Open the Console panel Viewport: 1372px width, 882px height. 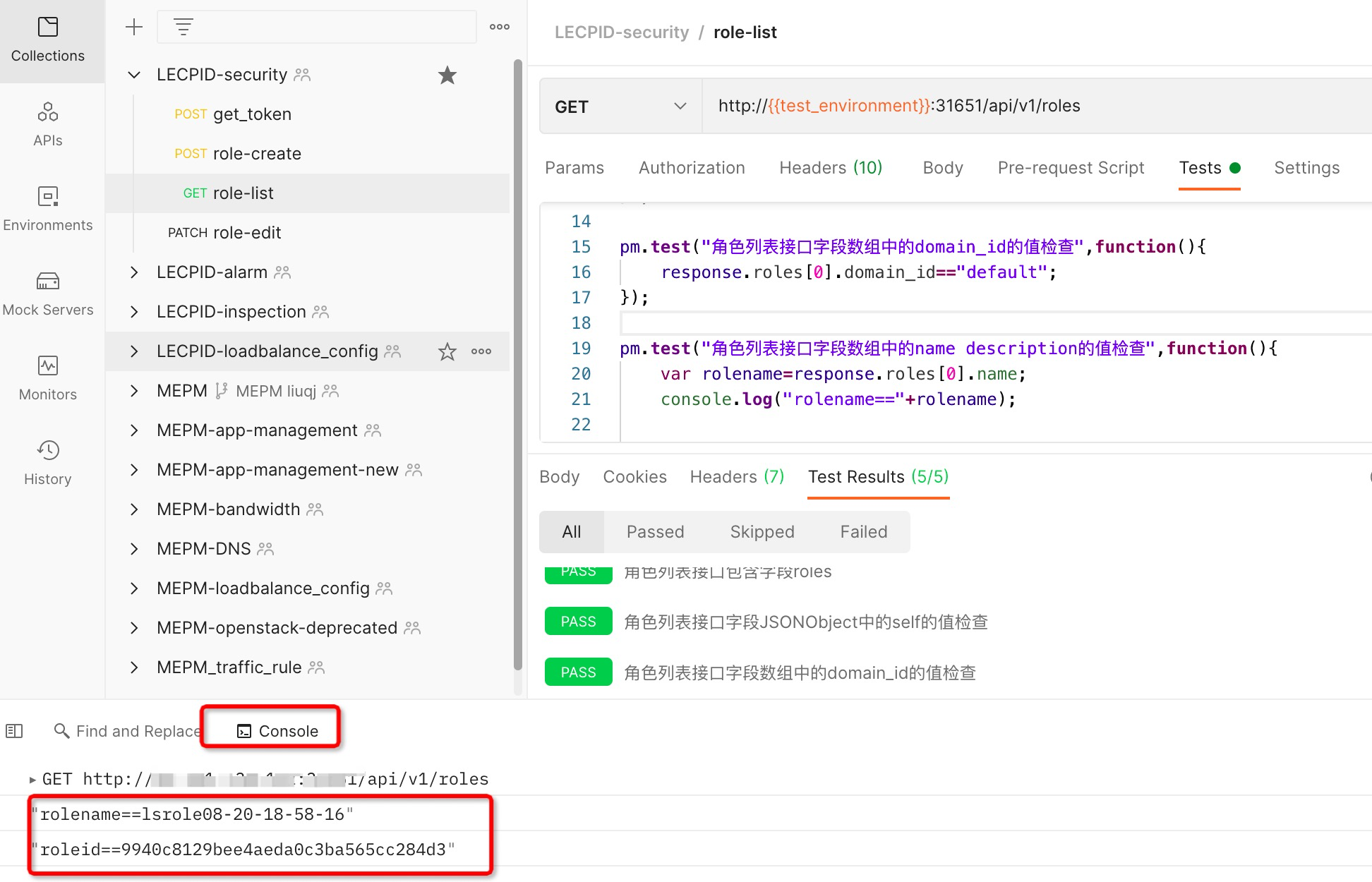pos(277,731)
